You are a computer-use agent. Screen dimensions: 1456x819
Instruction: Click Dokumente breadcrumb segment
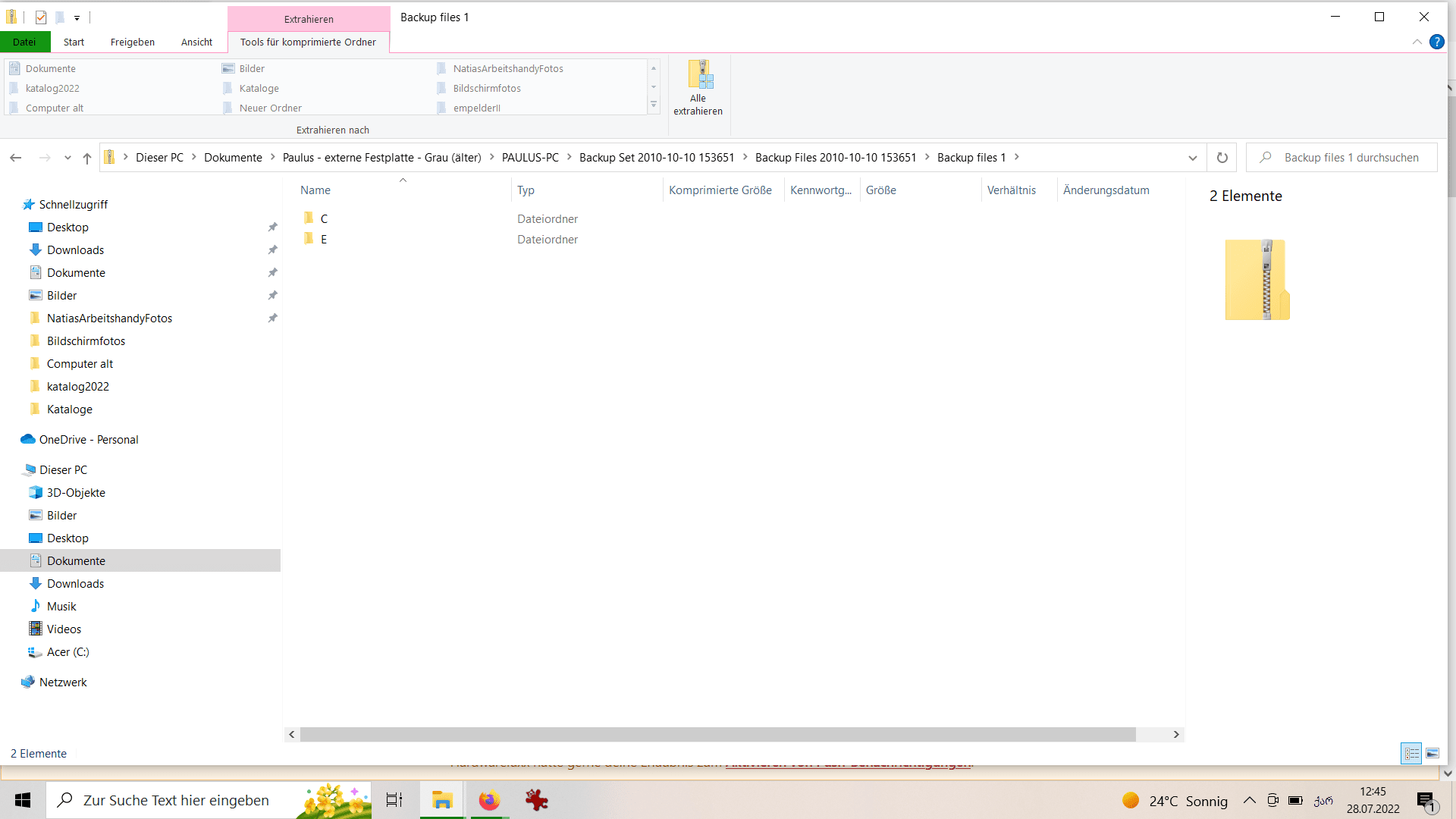click(233, 158)
